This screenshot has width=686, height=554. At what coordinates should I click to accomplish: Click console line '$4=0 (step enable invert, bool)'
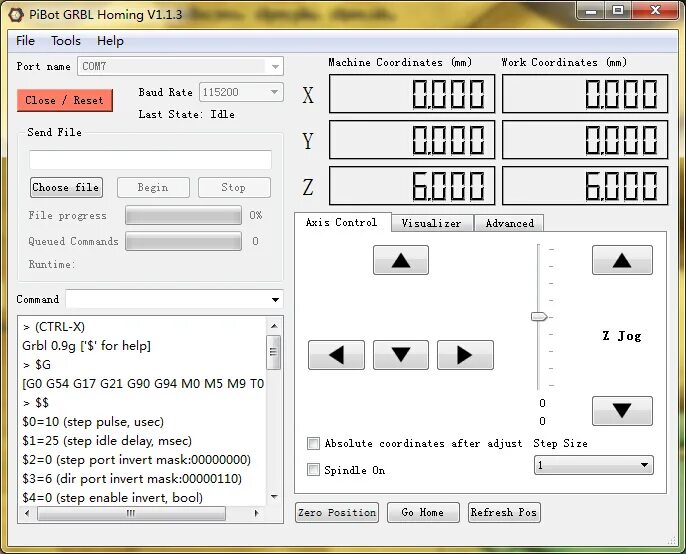(x=112, y=498)
